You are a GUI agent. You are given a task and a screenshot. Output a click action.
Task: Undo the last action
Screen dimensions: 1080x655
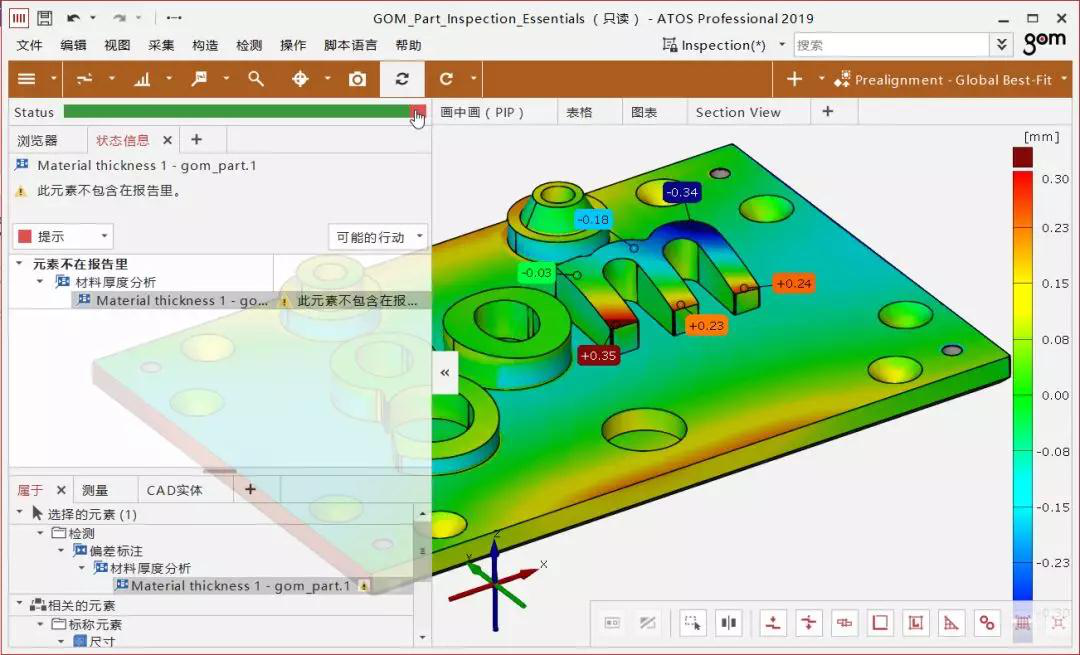point(74,18)
